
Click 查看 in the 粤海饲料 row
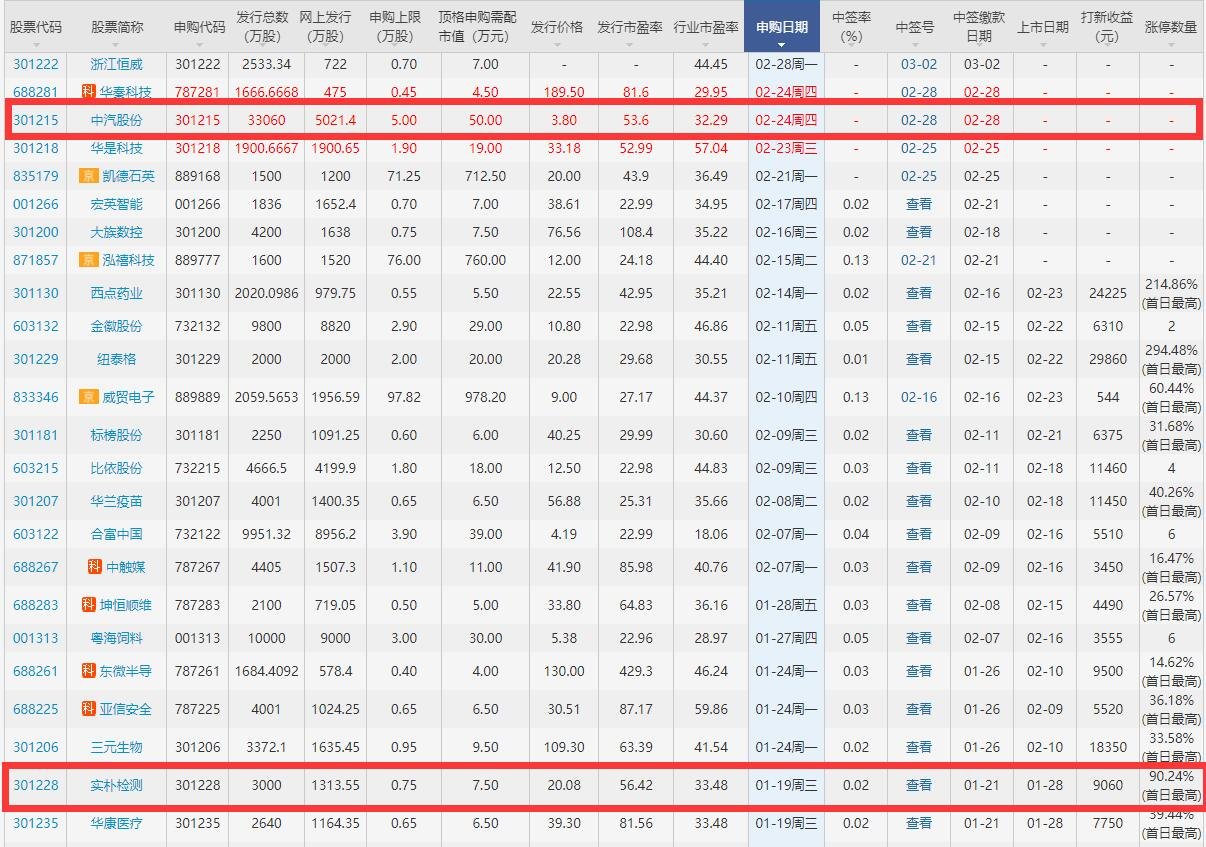919,638
